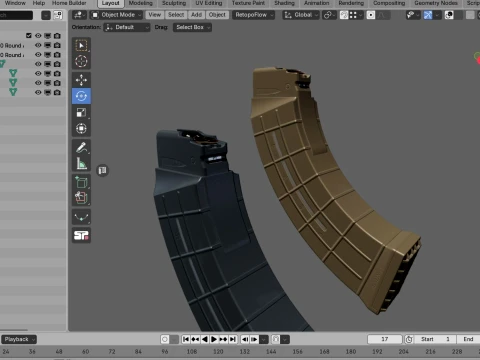The width and height of the screenshot is (480, 360).
Task: Play the animation forward
Action: pos(214,339)
